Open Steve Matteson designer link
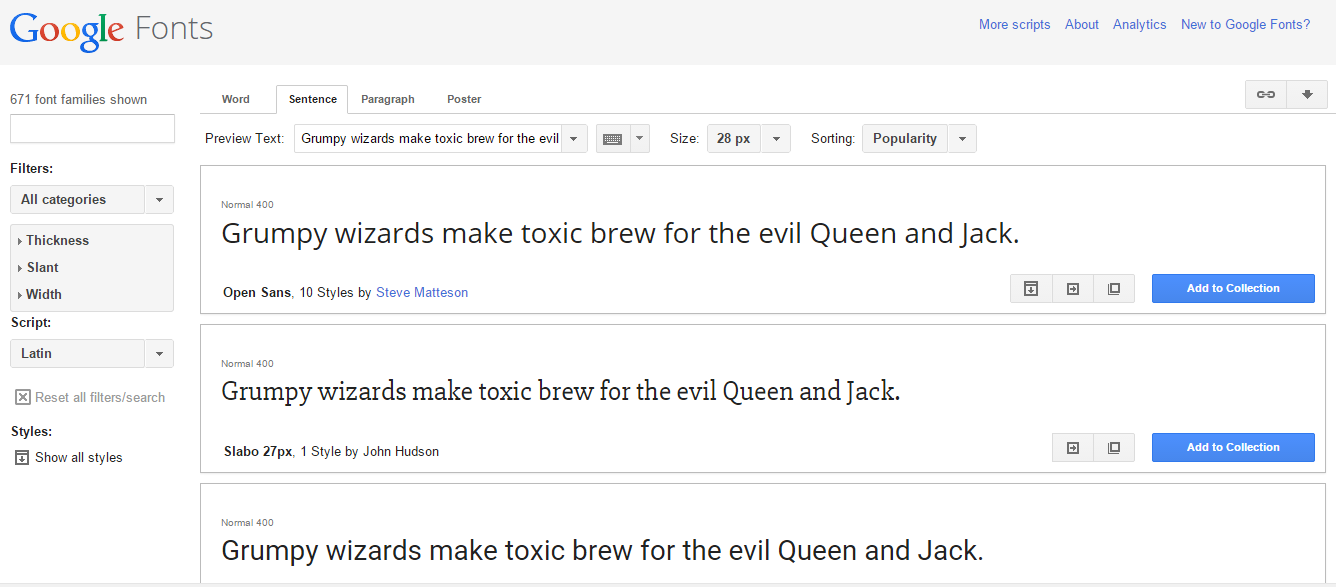Screen dimensions: 1336x587 click(422, 293)
